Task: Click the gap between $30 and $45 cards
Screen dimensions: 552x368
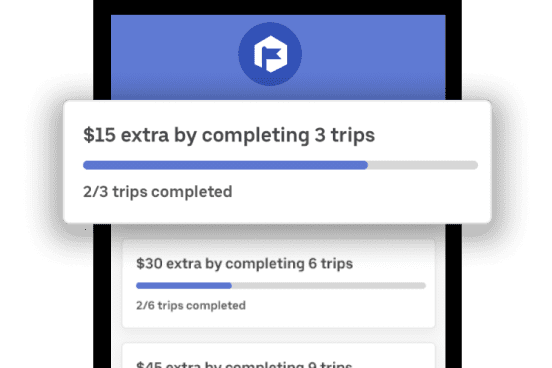Action: coord(278,335)
